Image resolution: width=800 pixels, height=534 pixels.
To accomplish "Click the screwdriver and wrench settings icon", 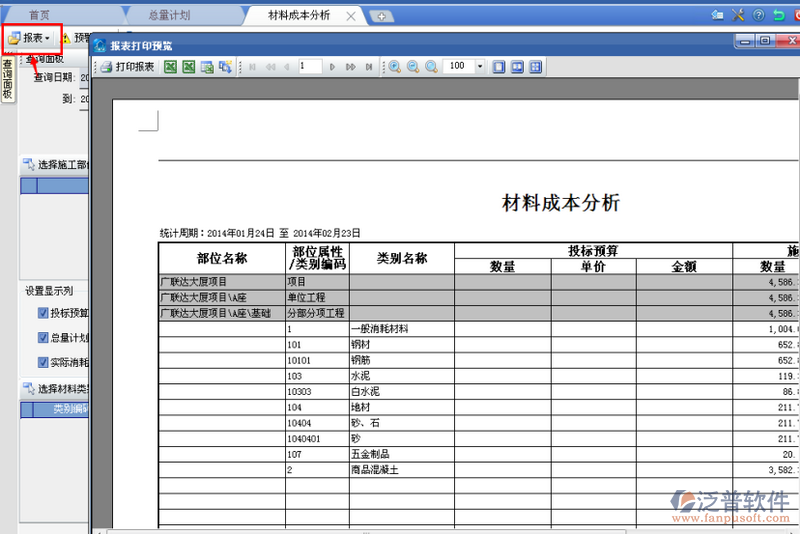I will [738, 15].
